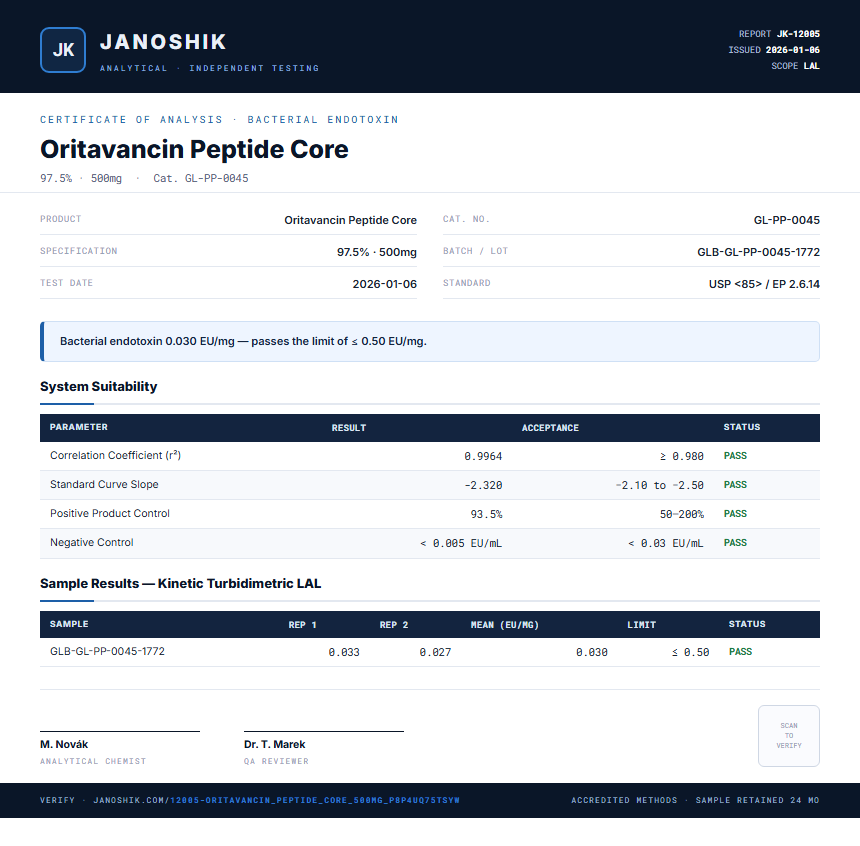Click the standard value USP <85> / EP 2.6.14
The image size is (860, 846).
click(x=764, y=284)
